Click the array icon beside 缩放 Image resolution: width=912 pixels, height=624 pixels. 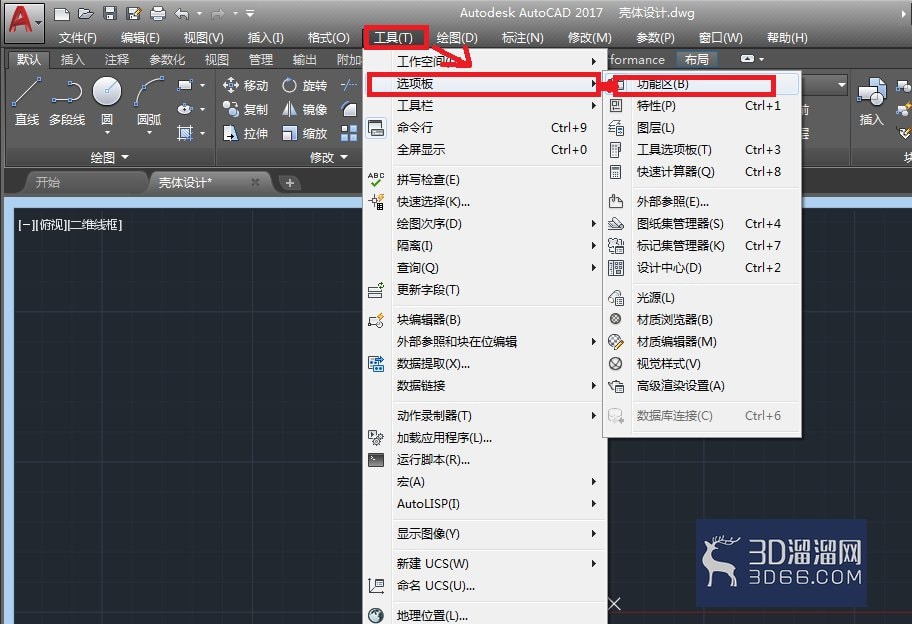click(x=349, y=133)
